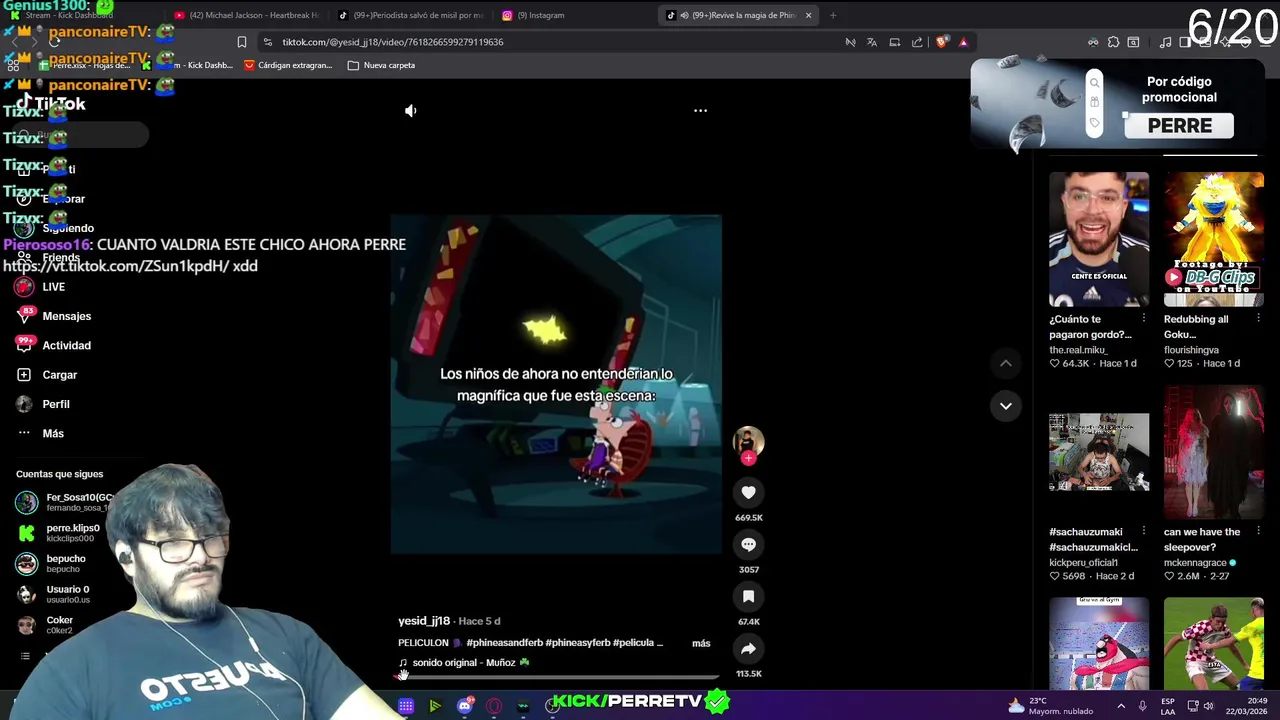Open the sonido original - Muñoz sound
The height and width of the screenshot is (720, 1280).
tap(464, 662)
